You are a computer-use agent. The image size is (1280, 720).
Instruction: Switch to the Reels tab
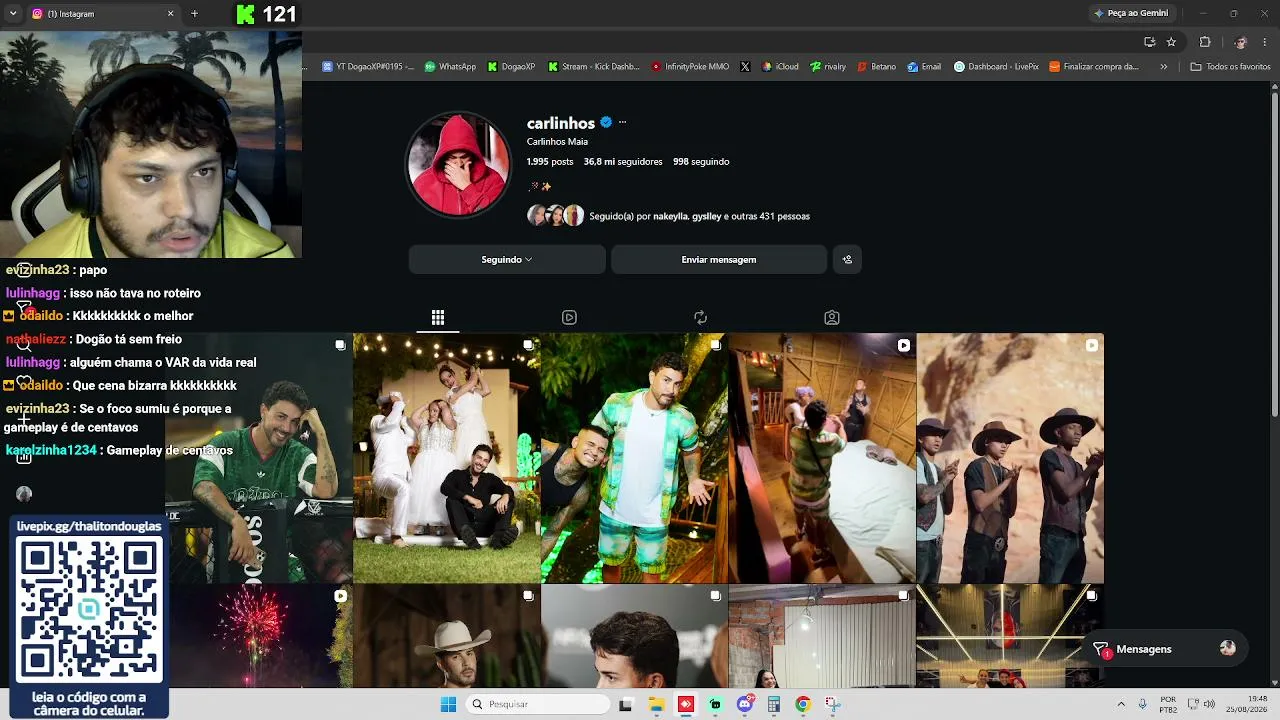tap(569, 317)
